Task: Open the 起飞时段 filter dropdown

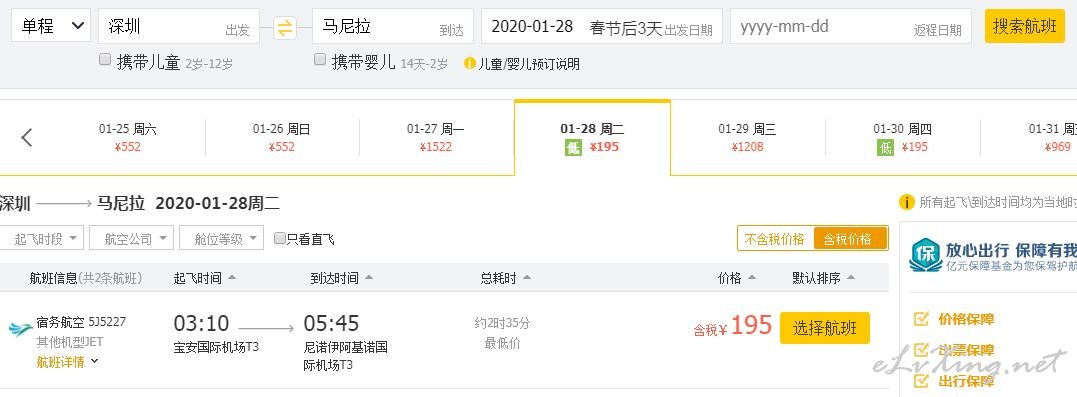Action: [42, 238]
